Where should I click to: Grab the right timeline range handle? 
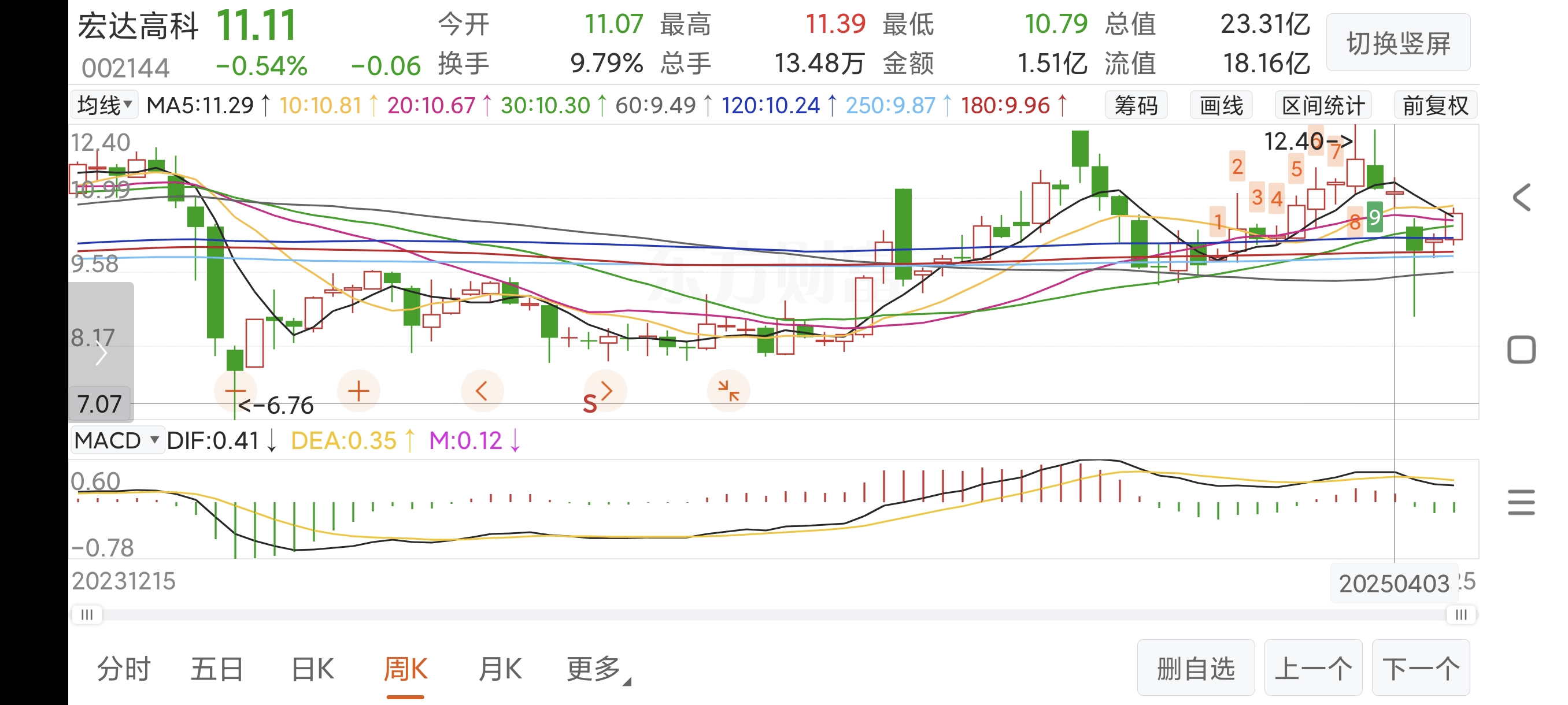[1461, 614]
